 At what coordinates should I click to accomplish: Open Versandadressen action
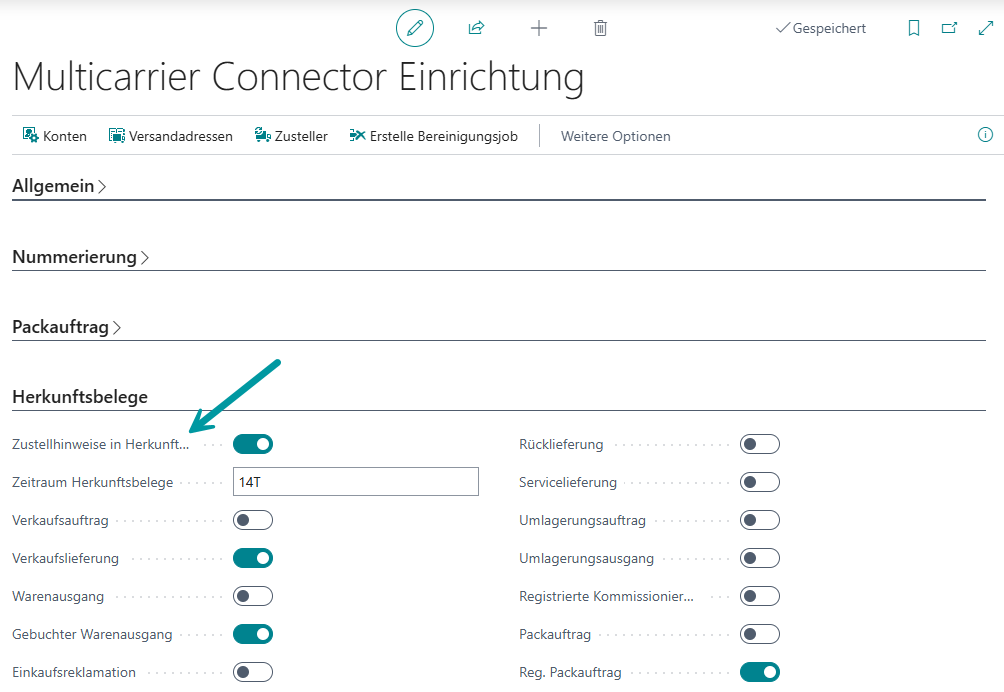170,136
